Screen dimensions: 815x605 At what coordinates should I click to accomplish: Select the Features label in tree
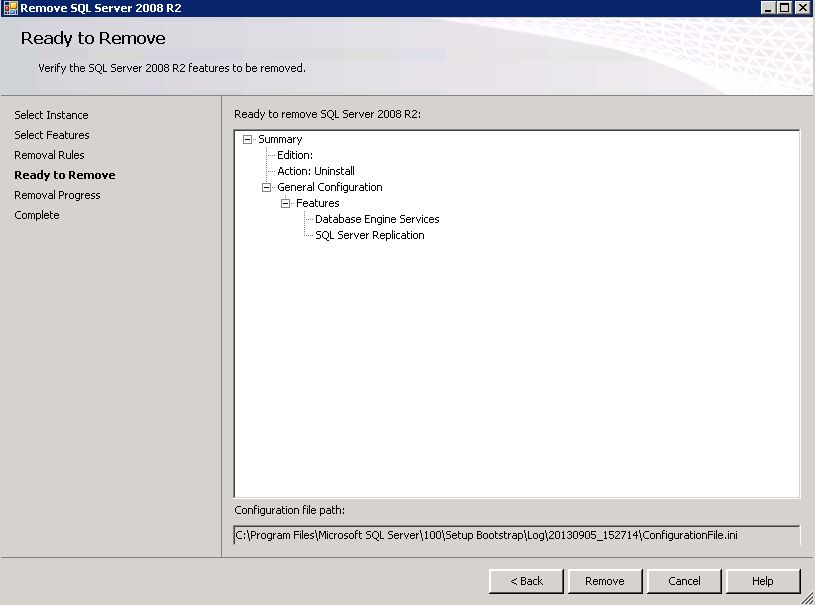tap(318, 203)
